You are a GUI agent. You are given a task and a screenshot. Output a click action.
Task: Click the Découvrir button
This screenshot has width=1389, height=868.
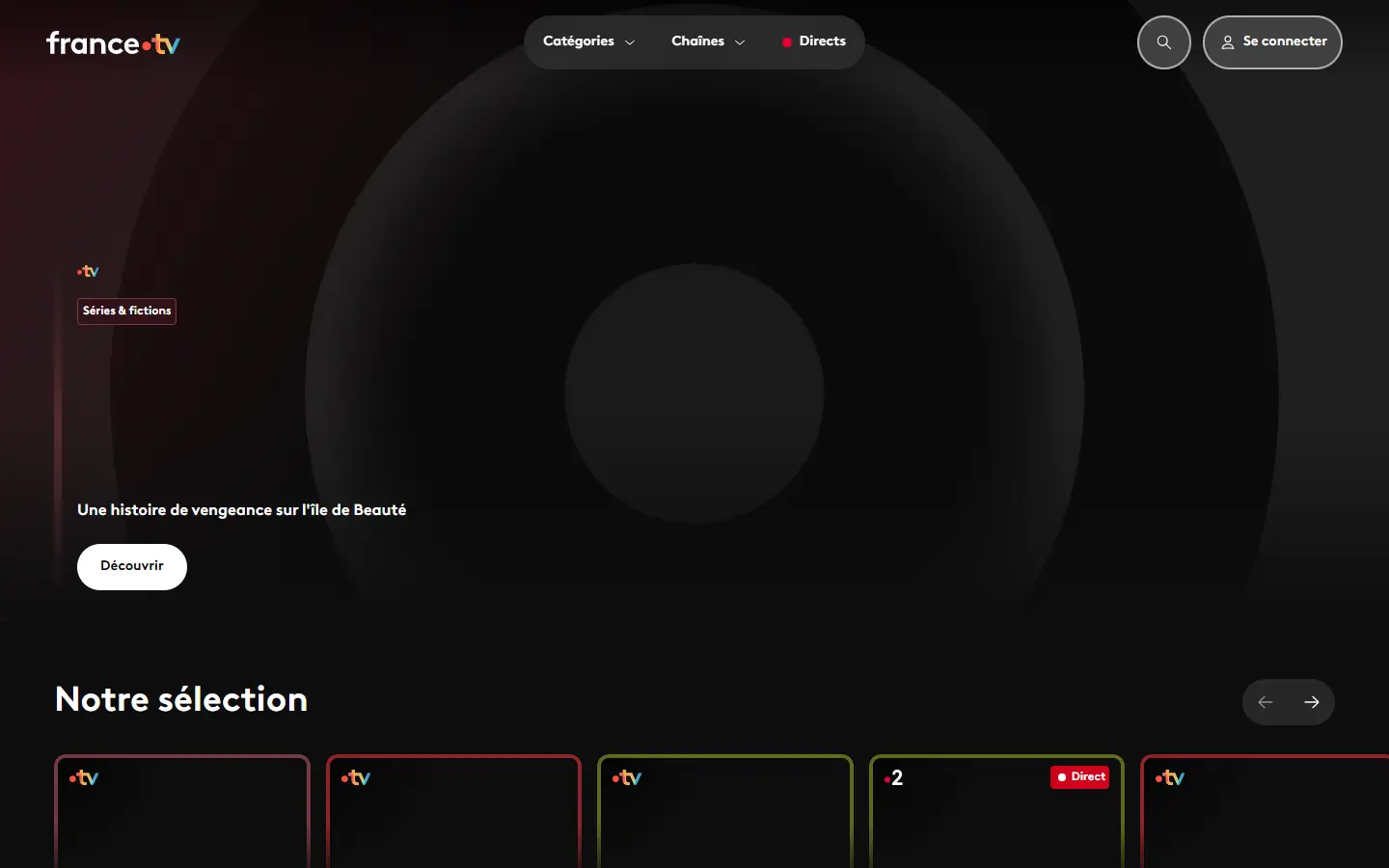(x=132, y=566)
